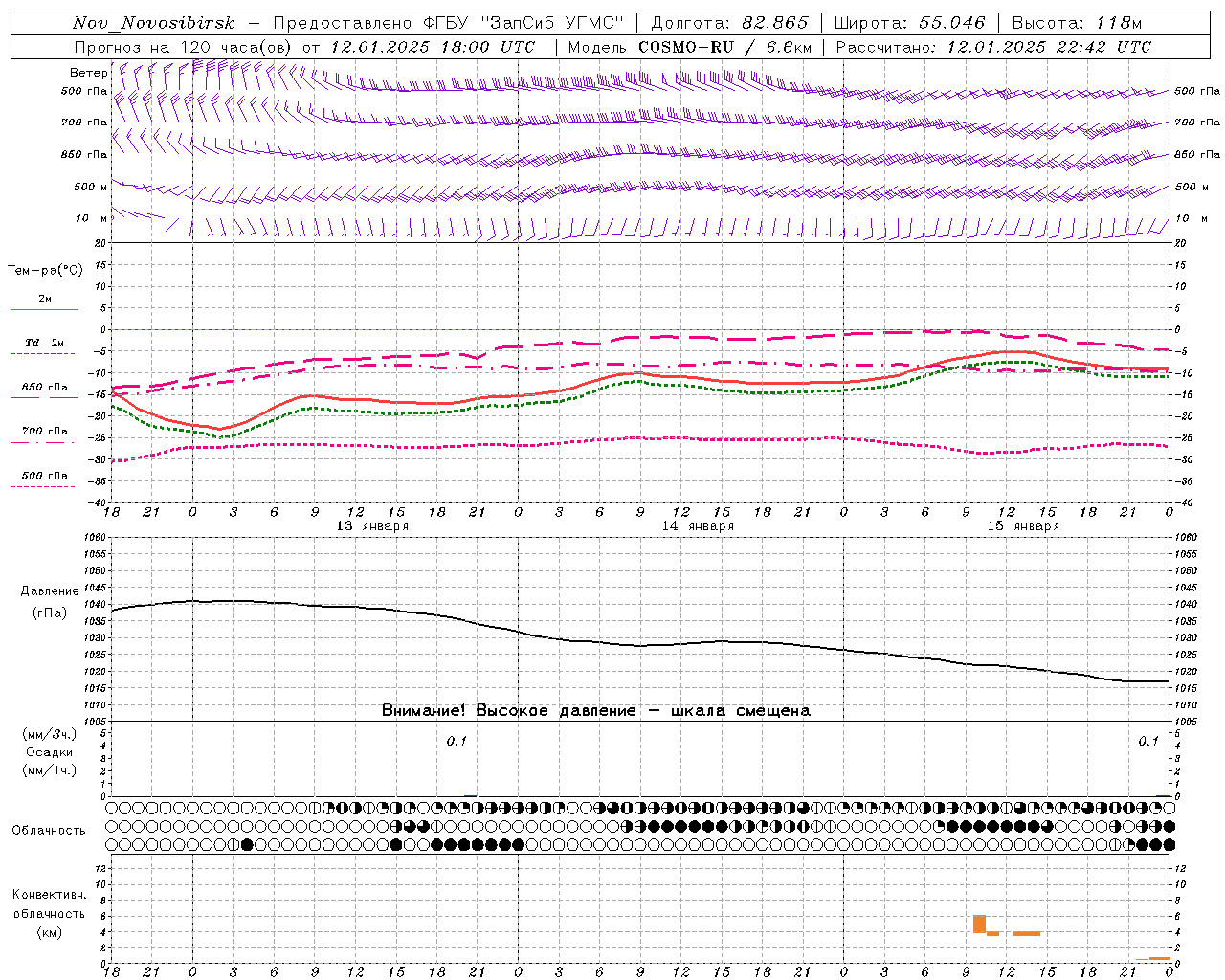The image size is (1225, 980).
Task: Select the Рассчитано 12.01.2025 22:42 UTC timestamp
Action: coord(993,47)
